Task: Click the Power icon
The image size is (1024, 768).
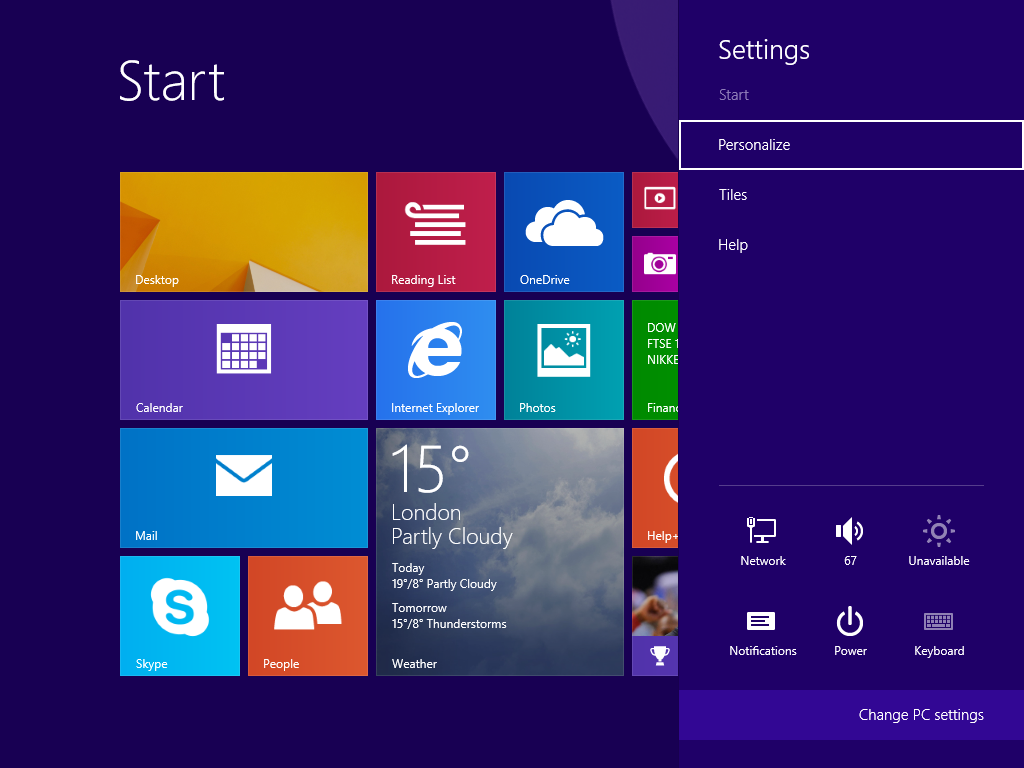Action: click(x=850, y=631)
